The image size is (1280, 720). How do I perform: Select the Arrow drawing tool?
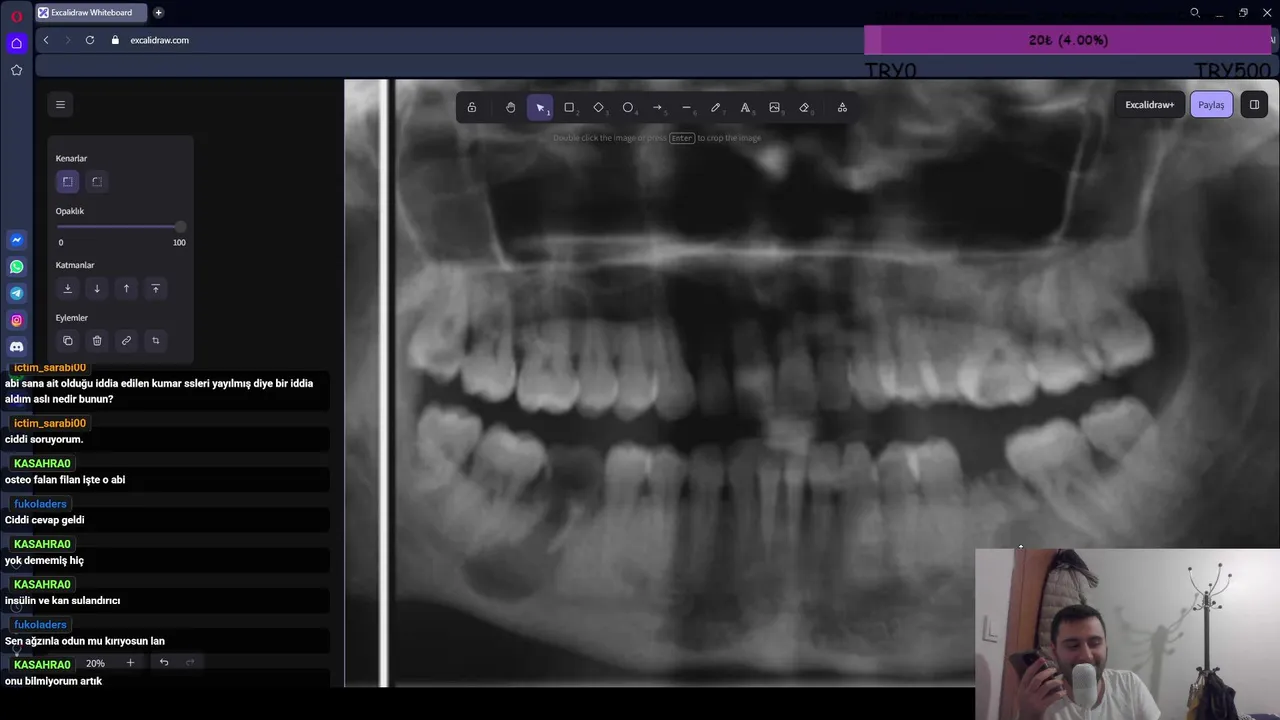[x=657, y=107]
